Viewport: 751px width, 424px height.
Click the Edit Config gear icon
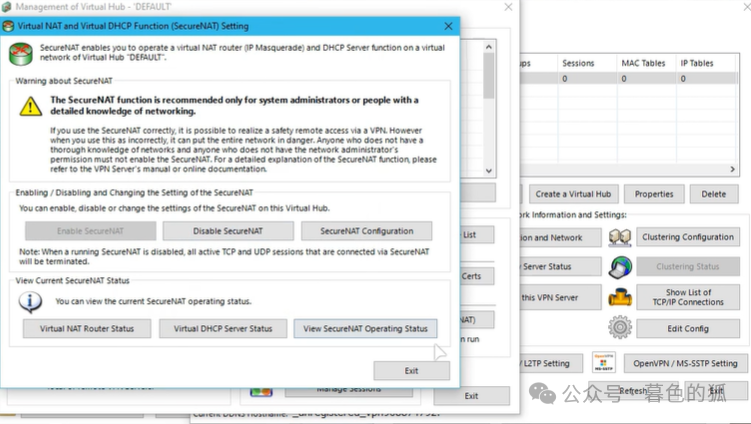pyautogui.click(x=620, y=327)
